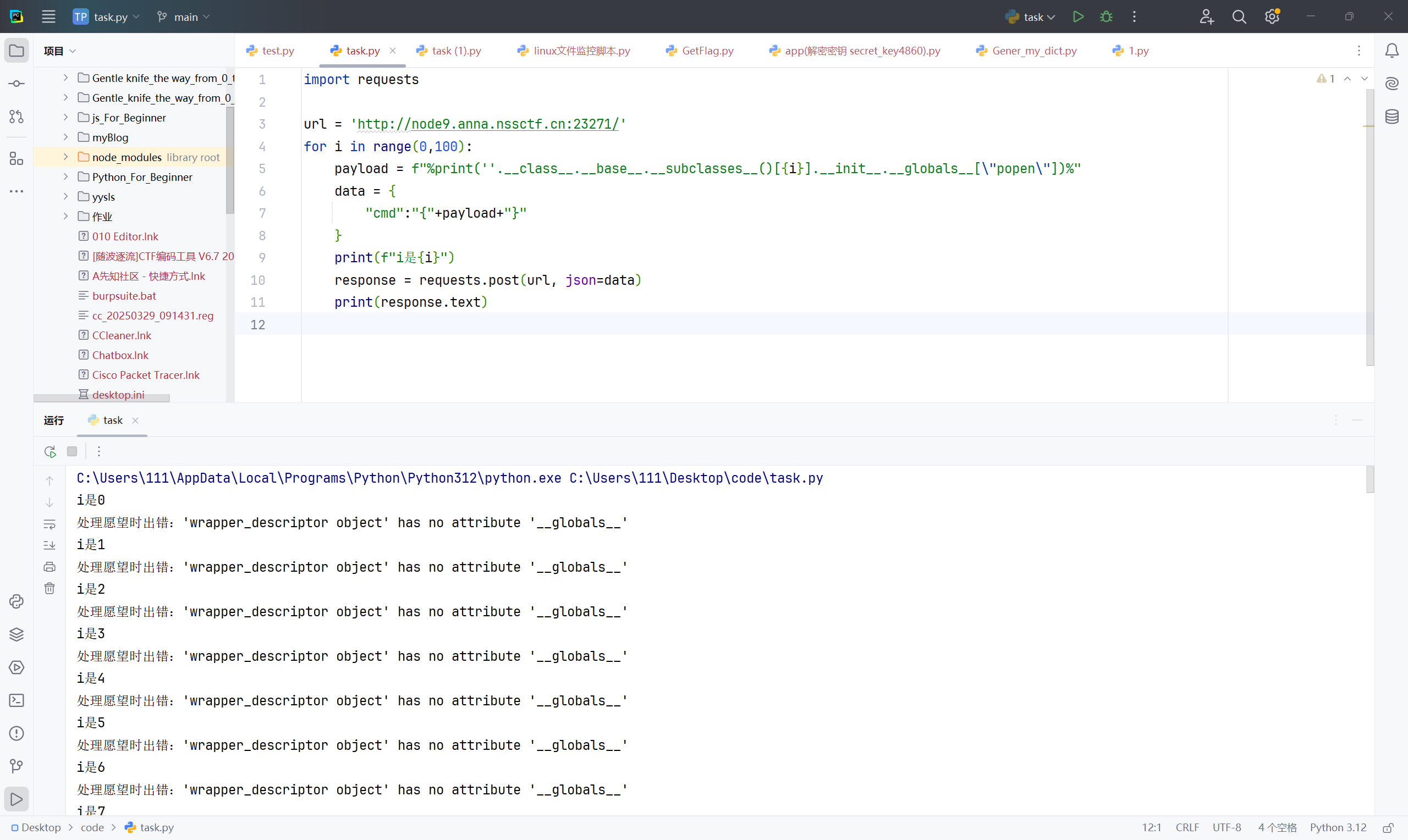Open the Terminal tool window
The width and height of the screenshot is (1408, 840).
16,700
